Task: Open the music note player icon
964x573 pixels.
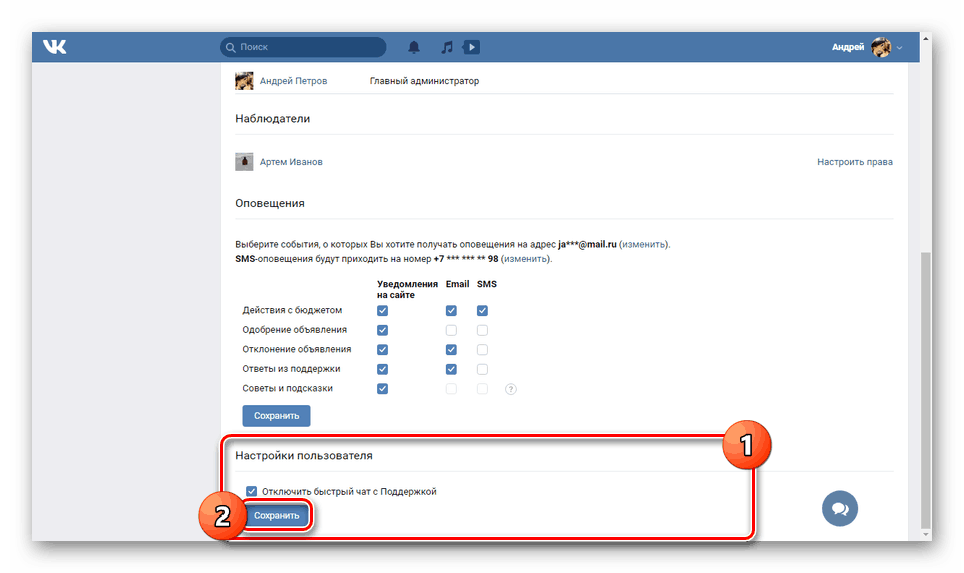Action: (447, 47)
